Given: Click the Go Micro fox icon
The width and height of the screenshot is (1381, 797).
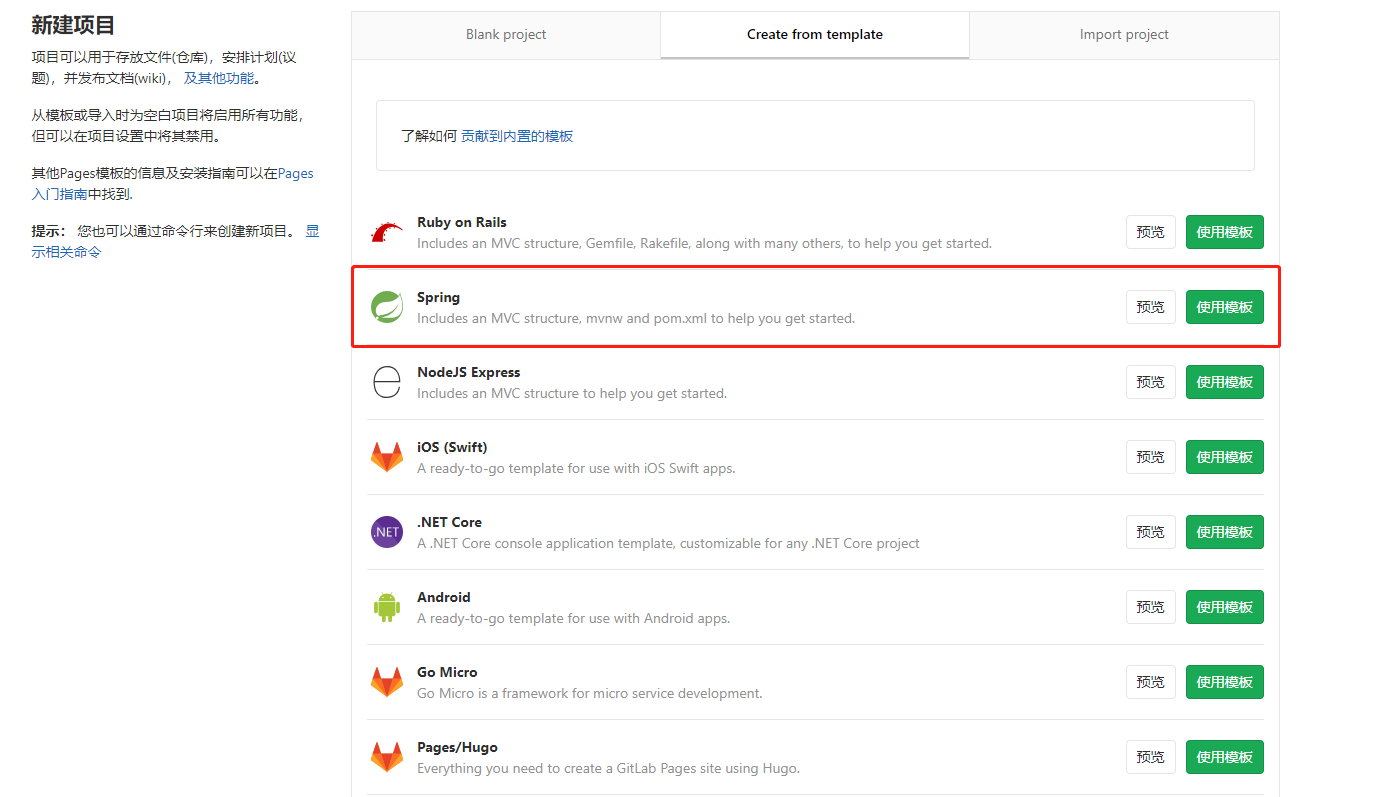Looking at the screenshot, I should coord(386,682).
